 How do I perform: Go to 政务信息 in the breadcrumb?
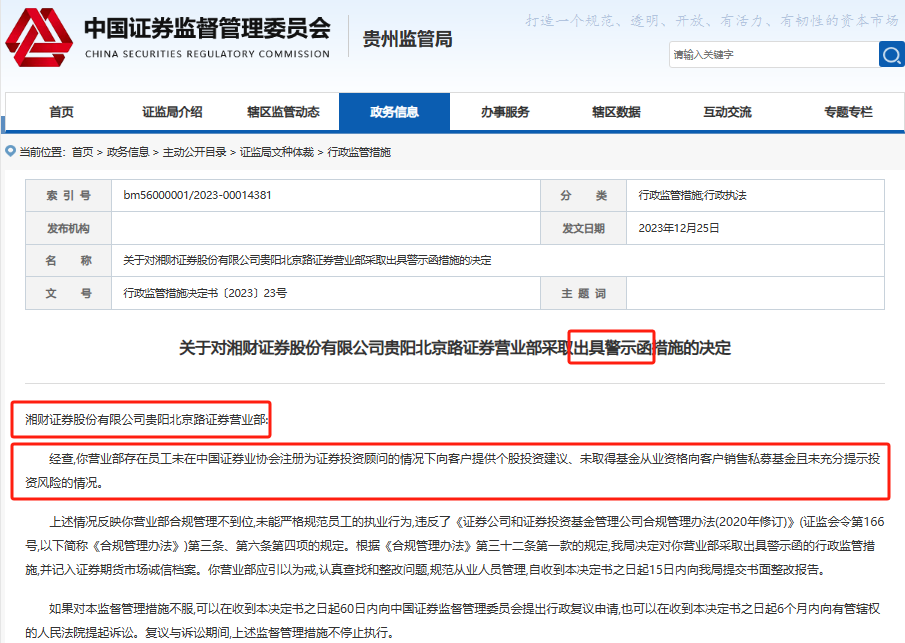[x=128, y=152]
